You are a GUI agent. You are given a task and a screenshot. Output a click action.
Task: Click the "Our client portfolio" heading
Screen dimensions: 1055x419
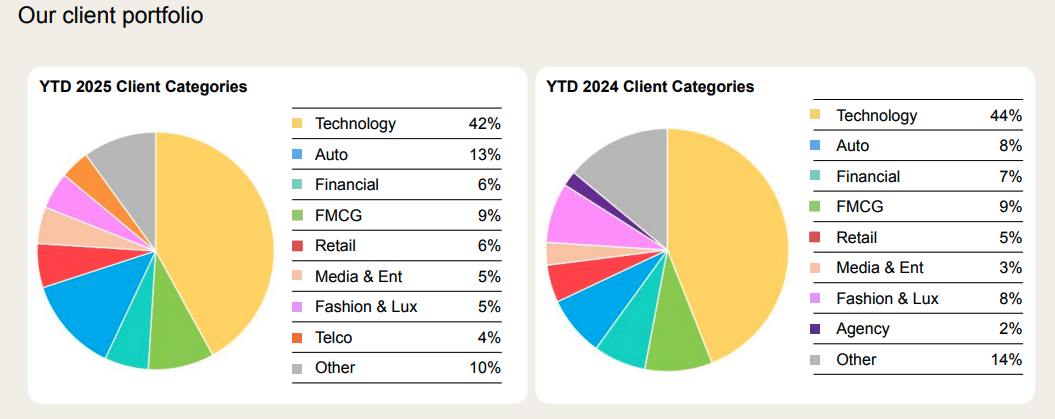(111, 17)
